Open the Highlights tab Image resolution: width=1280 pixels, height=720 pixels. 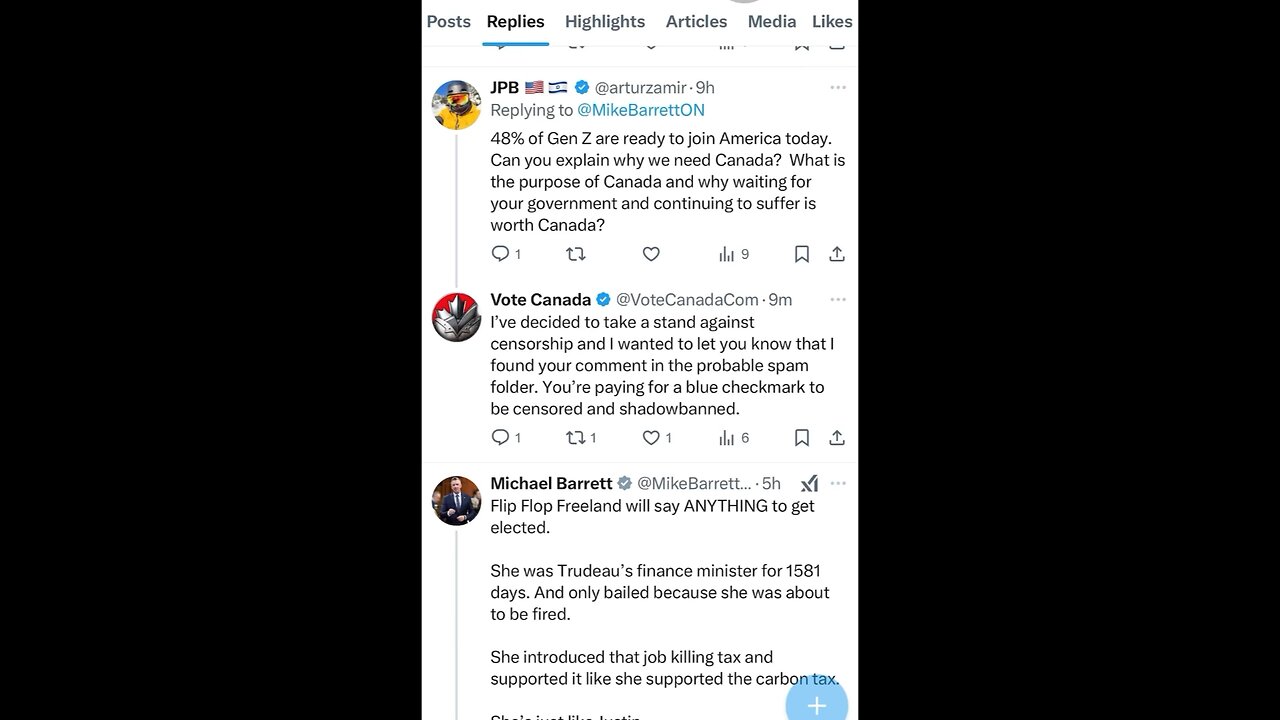(605, 21)
